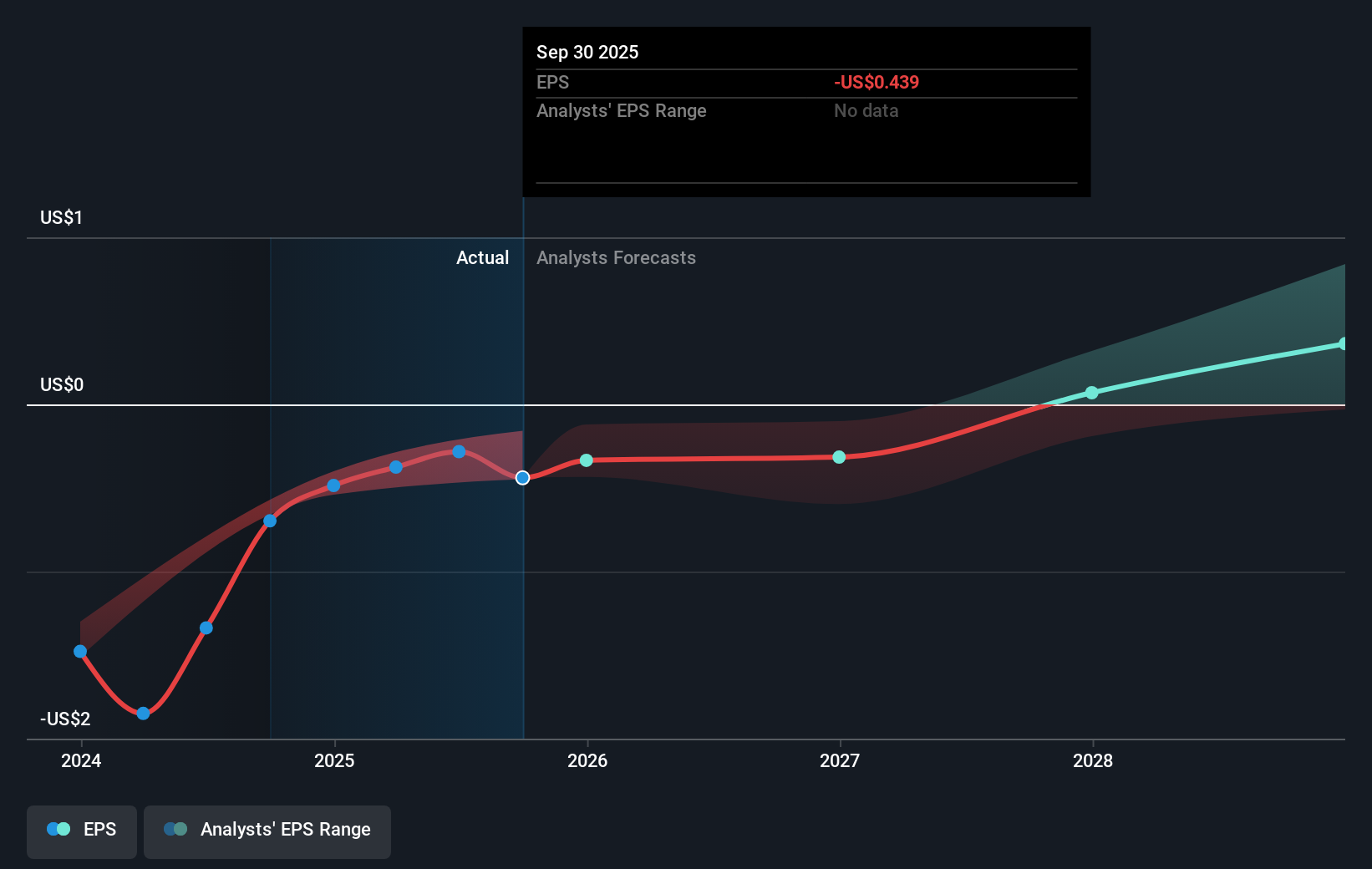
Task: Click the -US$0.439 EPS value in tooltip
Action: pos(877,82)
